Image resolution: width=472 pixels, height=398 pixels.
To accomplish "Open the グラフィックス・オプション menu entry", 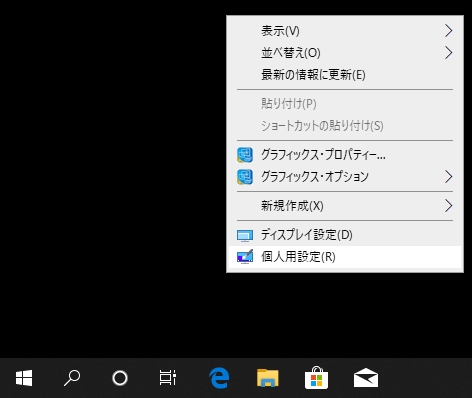I will click(x=345, y=177).
